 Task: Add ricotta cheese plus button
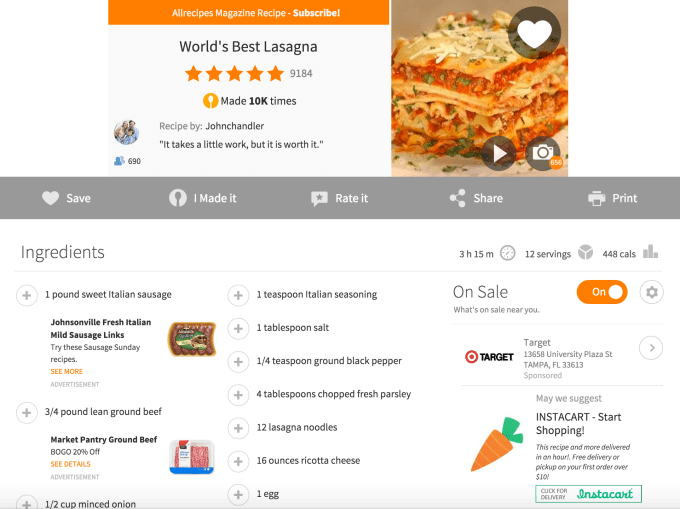238,461
